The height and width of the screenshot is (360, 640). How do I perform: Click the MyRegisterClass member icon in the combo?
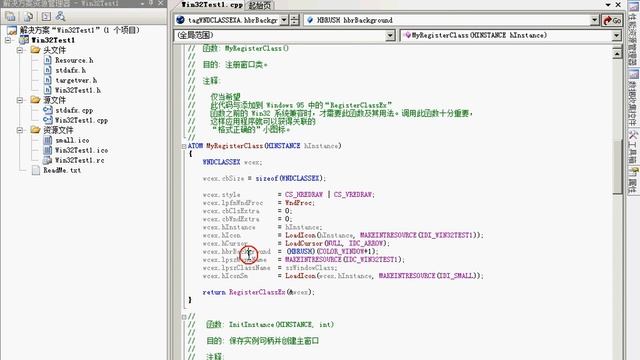[407, 35]
